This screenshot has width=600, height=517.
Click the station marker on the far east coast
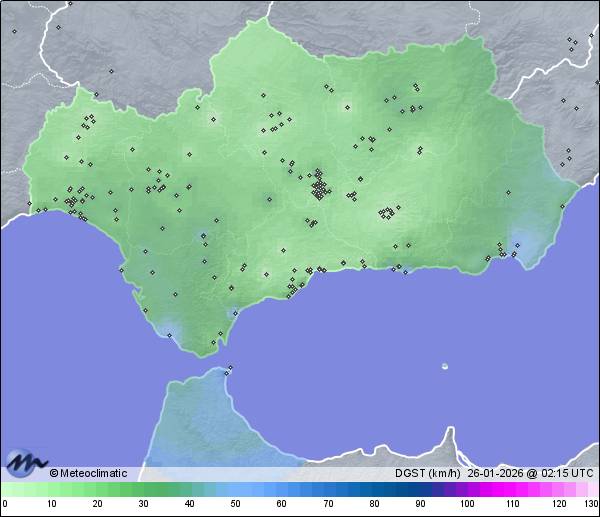pyautogui.click(x=561, y=205)
